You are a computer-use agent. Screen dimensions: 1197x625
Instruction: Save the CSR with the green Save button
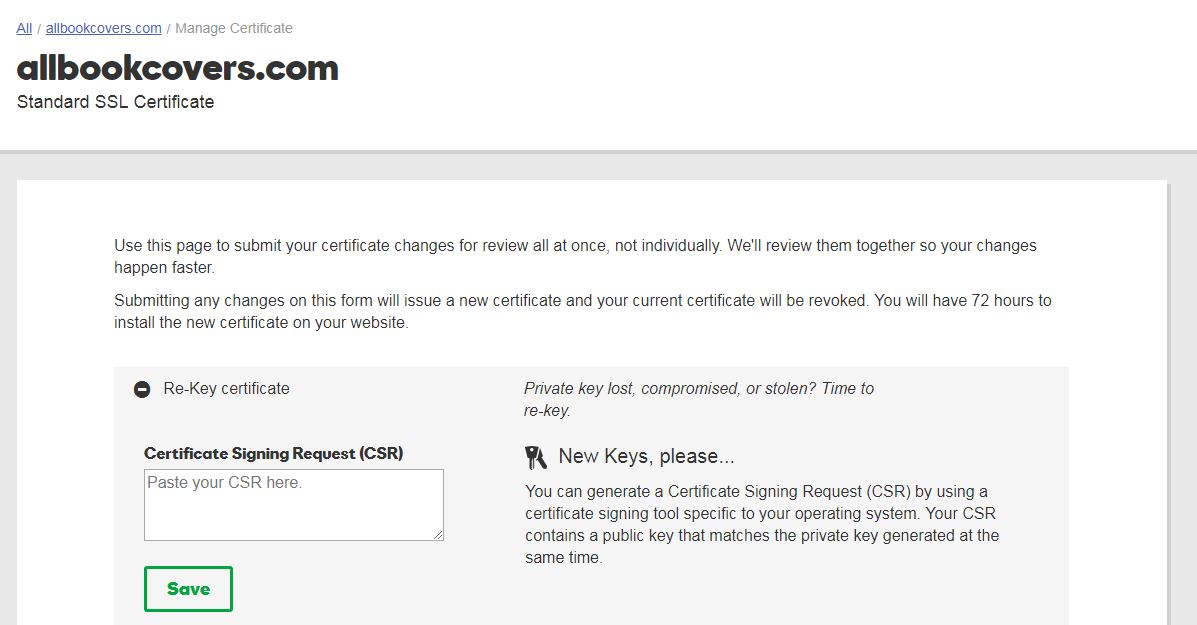coord(188,588)
